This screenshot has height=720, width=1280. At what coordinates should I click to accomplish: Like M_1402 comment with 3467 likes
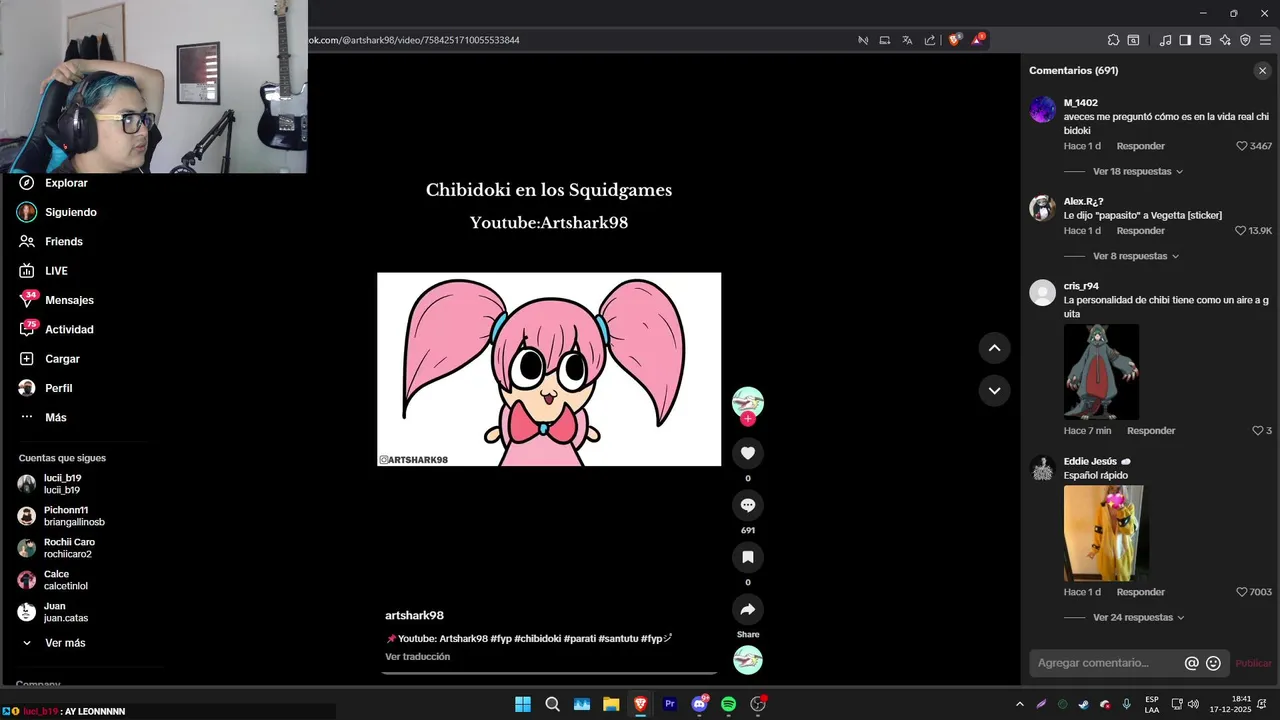pos(1242,146)
